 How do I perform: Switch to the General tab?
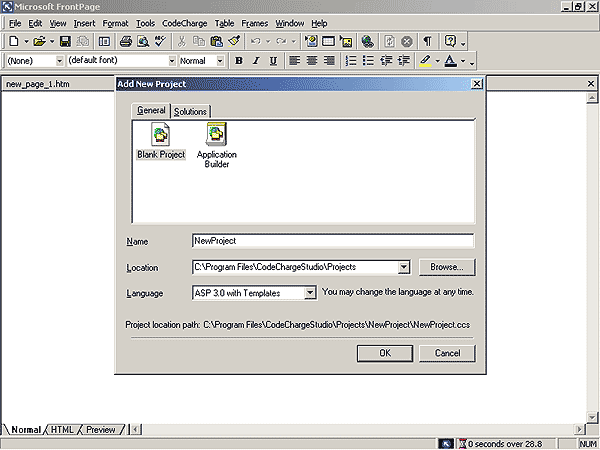pos(151,110)
